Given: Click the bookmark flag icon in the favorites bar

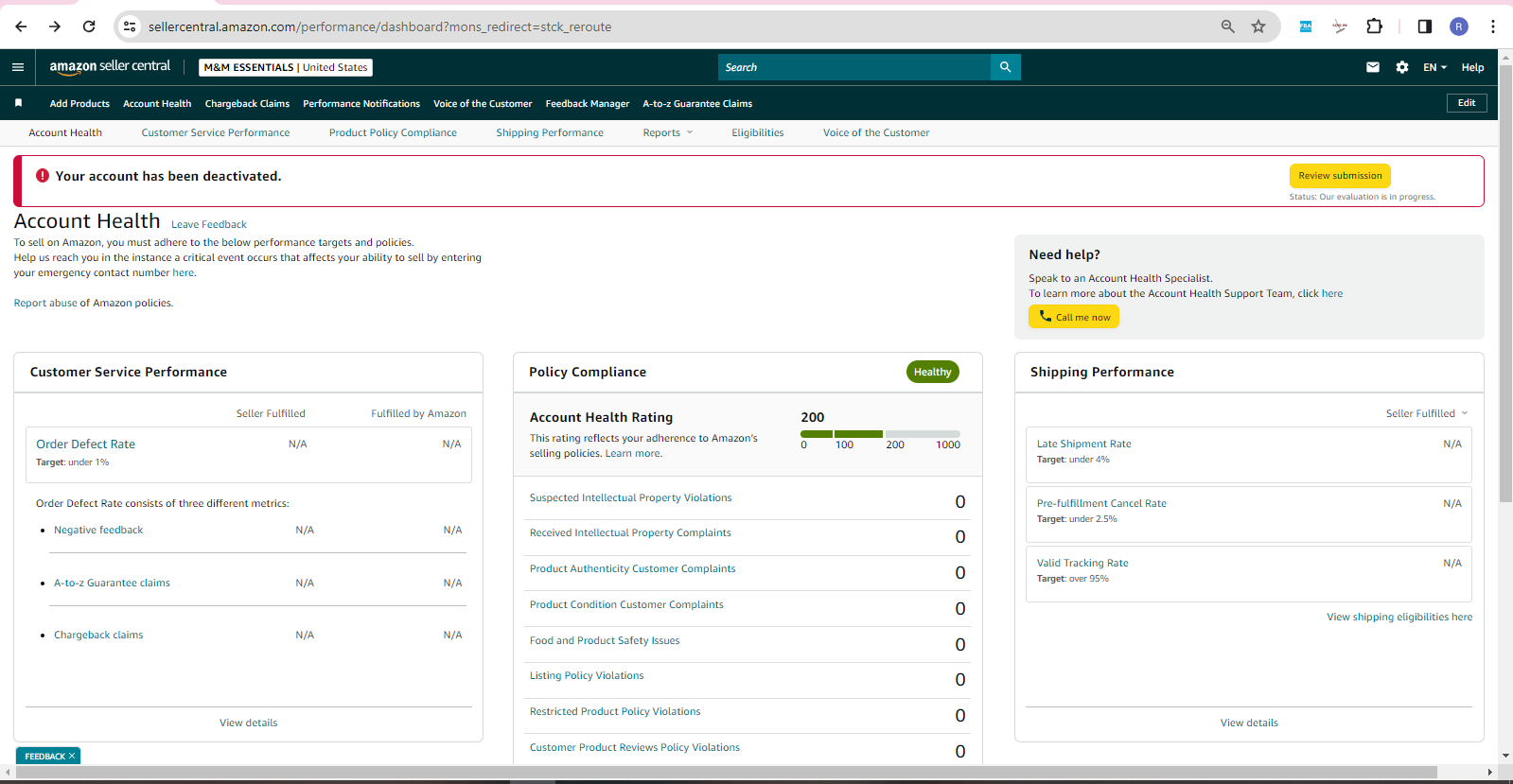Looking at the screenshot, I should coord(18,103).
